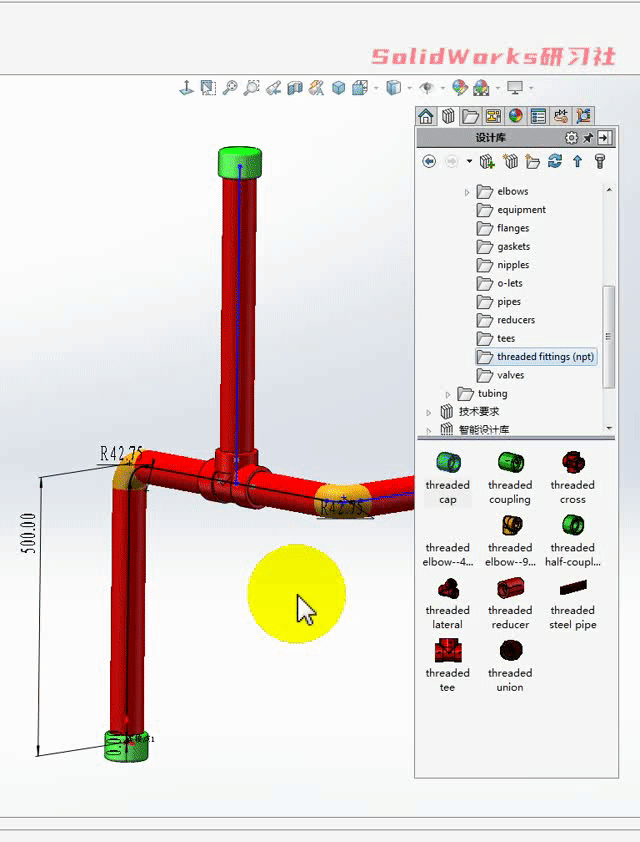Image resolution: width=640 pixels, height=842 pixels.
Task: Click tree scroll down arrow
Action: click(x=609, y=428)
